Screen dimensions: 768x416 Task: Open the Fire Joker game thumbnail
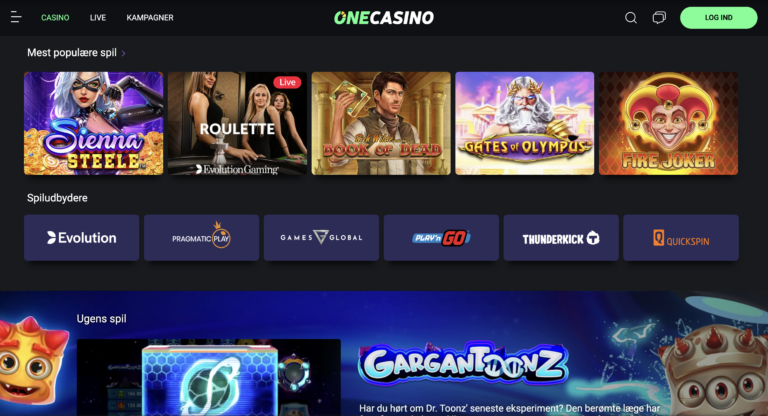(669, 123)
